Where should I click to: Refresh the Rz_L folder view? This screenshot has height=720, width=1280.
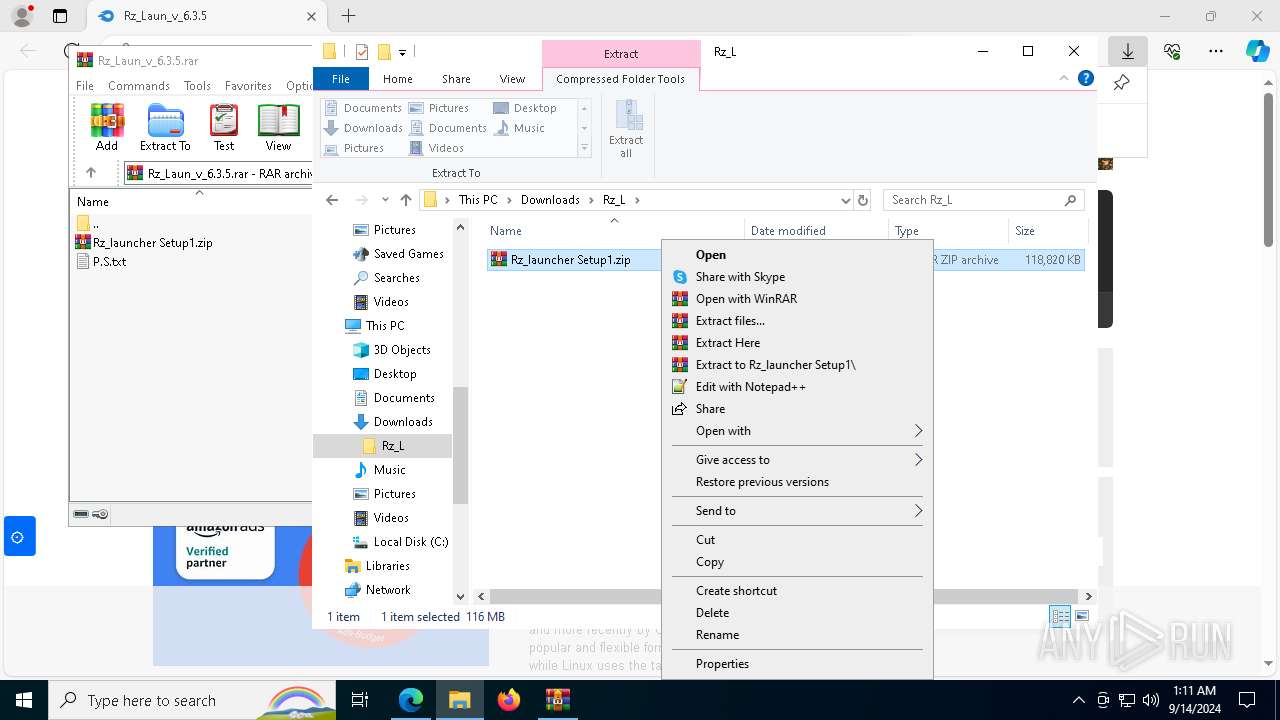pos(863,200)
